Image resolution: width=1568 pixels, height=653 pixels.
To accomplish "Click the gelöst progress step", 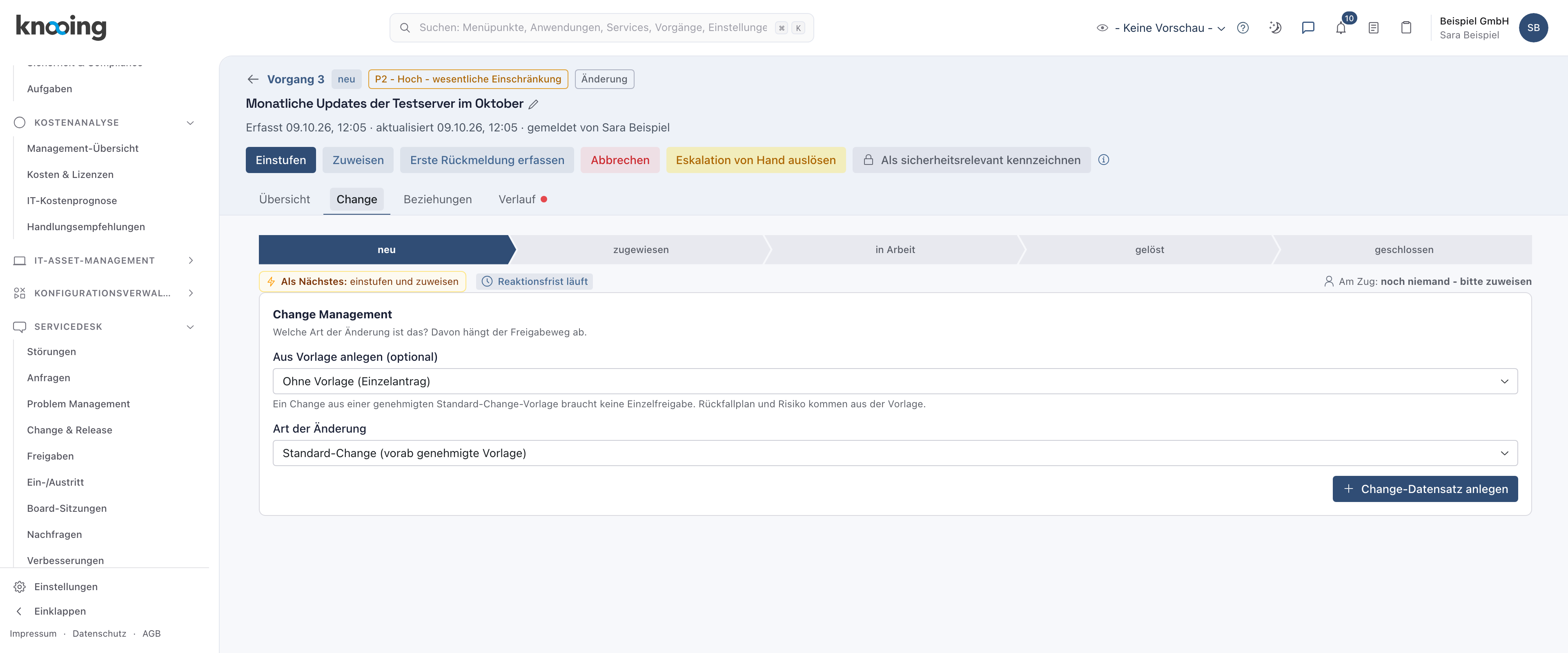I will point(1149,249).
